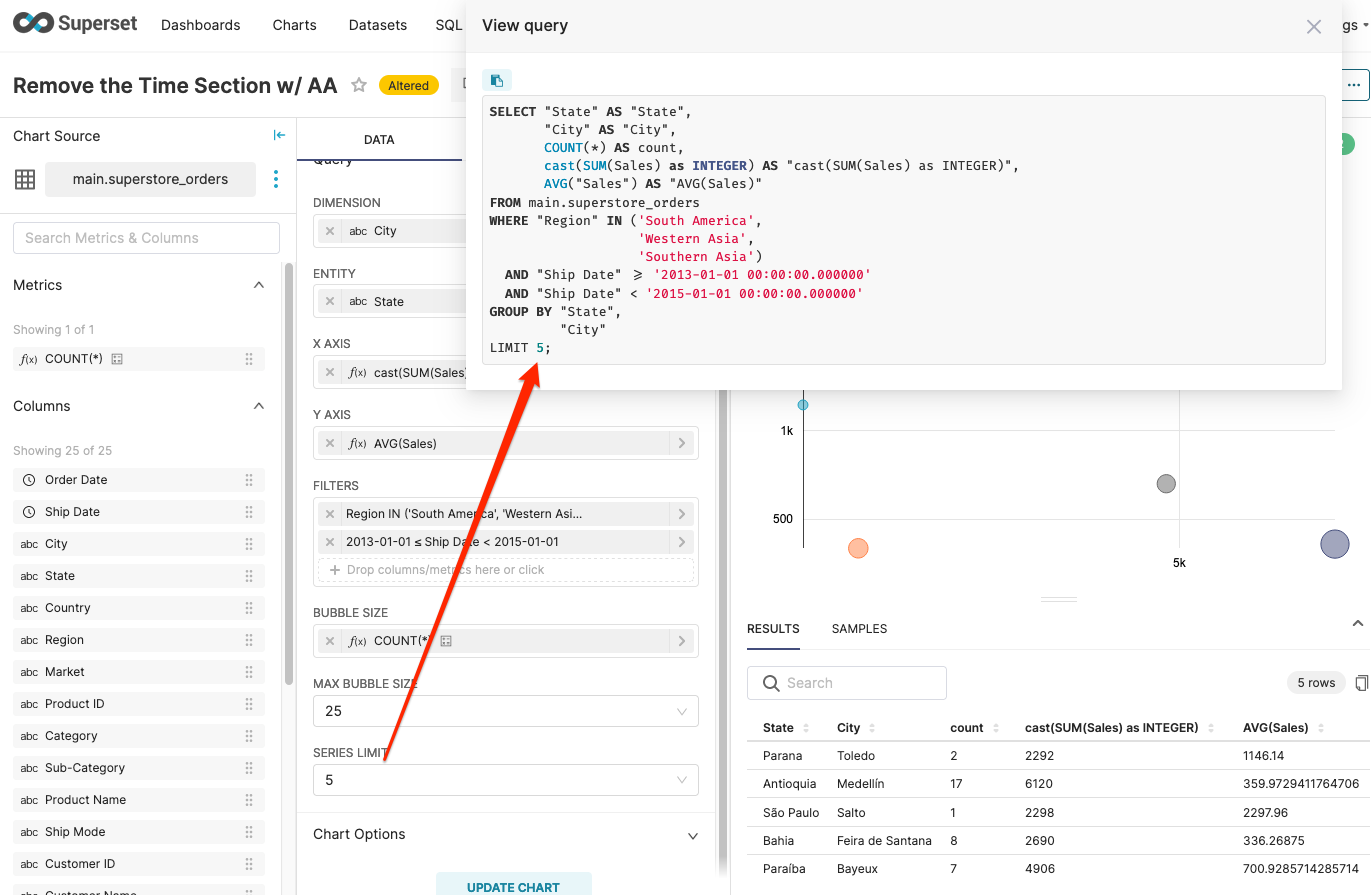
Task: Click the Altered status badge
Action: coord(408,86)
